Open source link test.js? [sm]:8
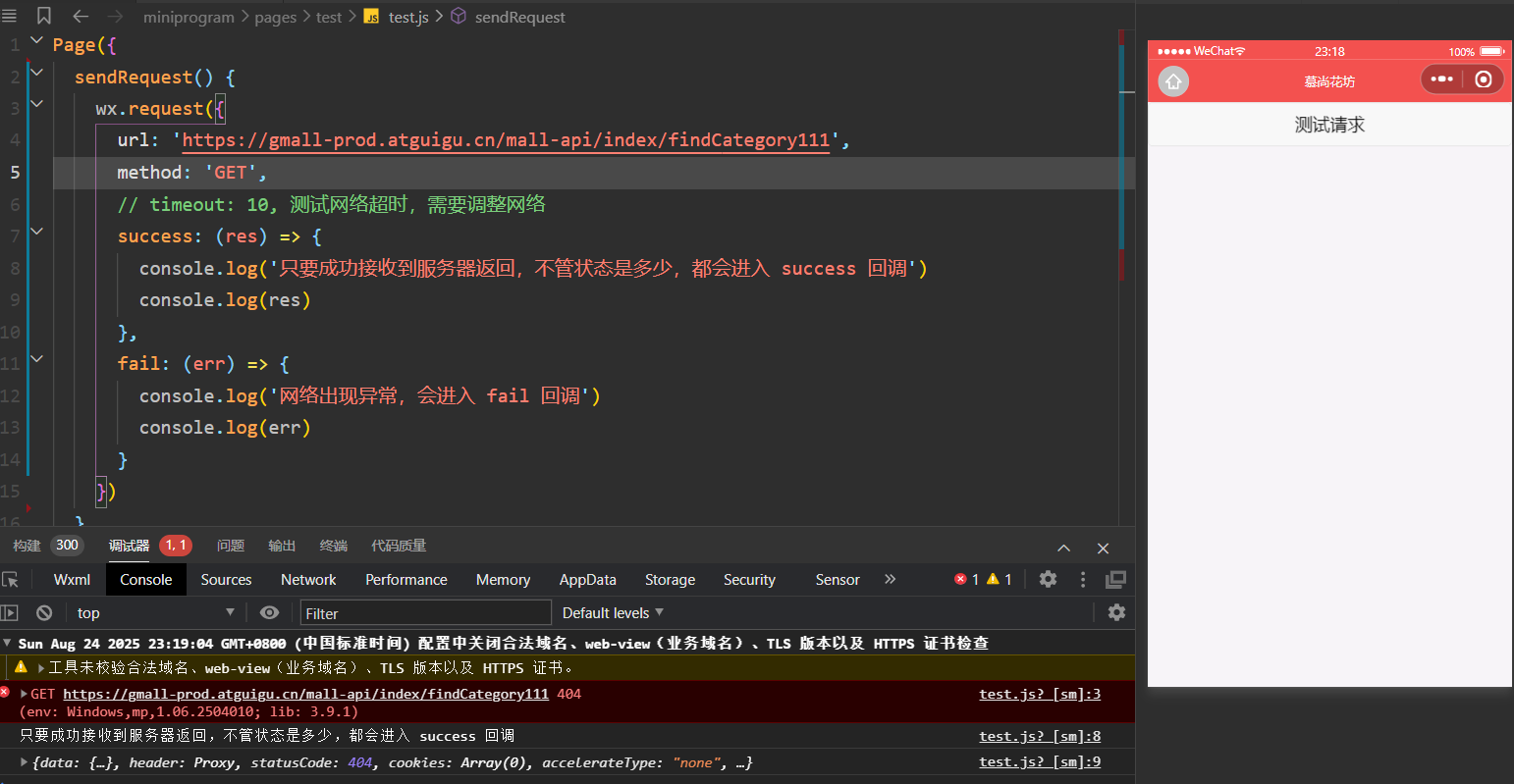Screen dimensions: 1514x784 click(1040, 736)
